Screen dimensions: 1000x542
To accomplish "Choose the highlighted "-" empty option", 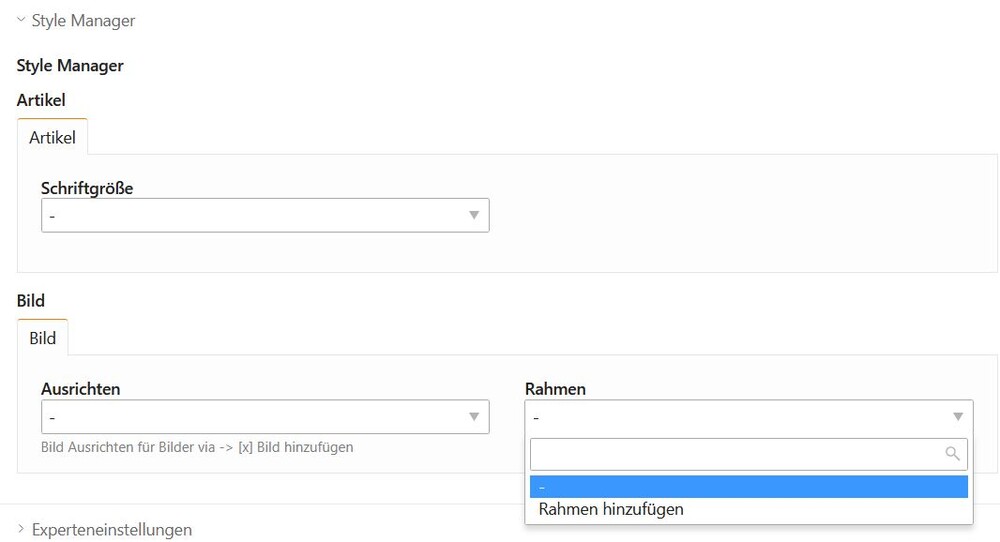I will point(748,487).
